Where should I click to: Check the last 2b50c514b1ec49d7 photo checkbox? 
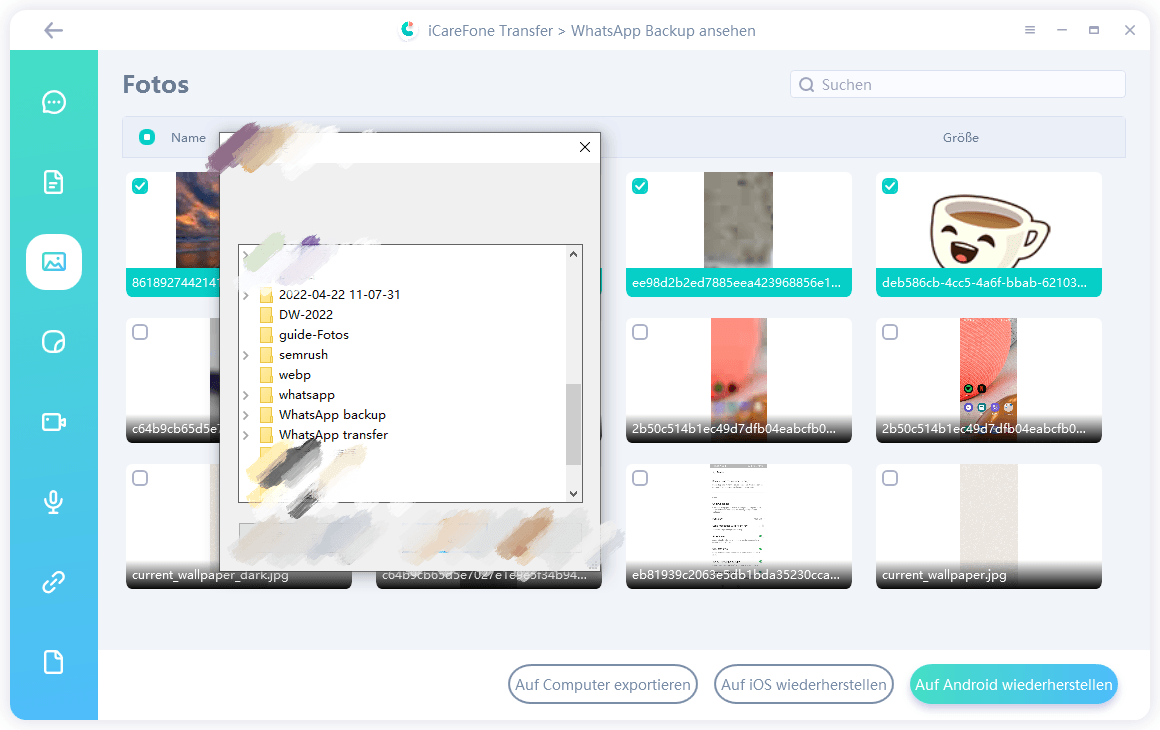890,332
